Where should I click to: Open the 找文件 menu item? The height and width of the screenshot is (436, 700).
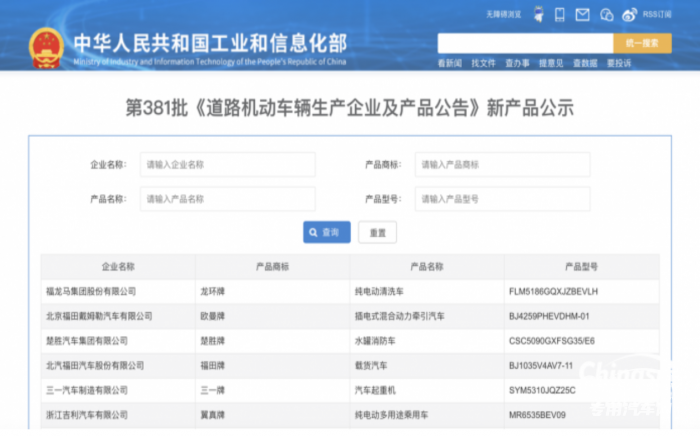click(483, 63)
